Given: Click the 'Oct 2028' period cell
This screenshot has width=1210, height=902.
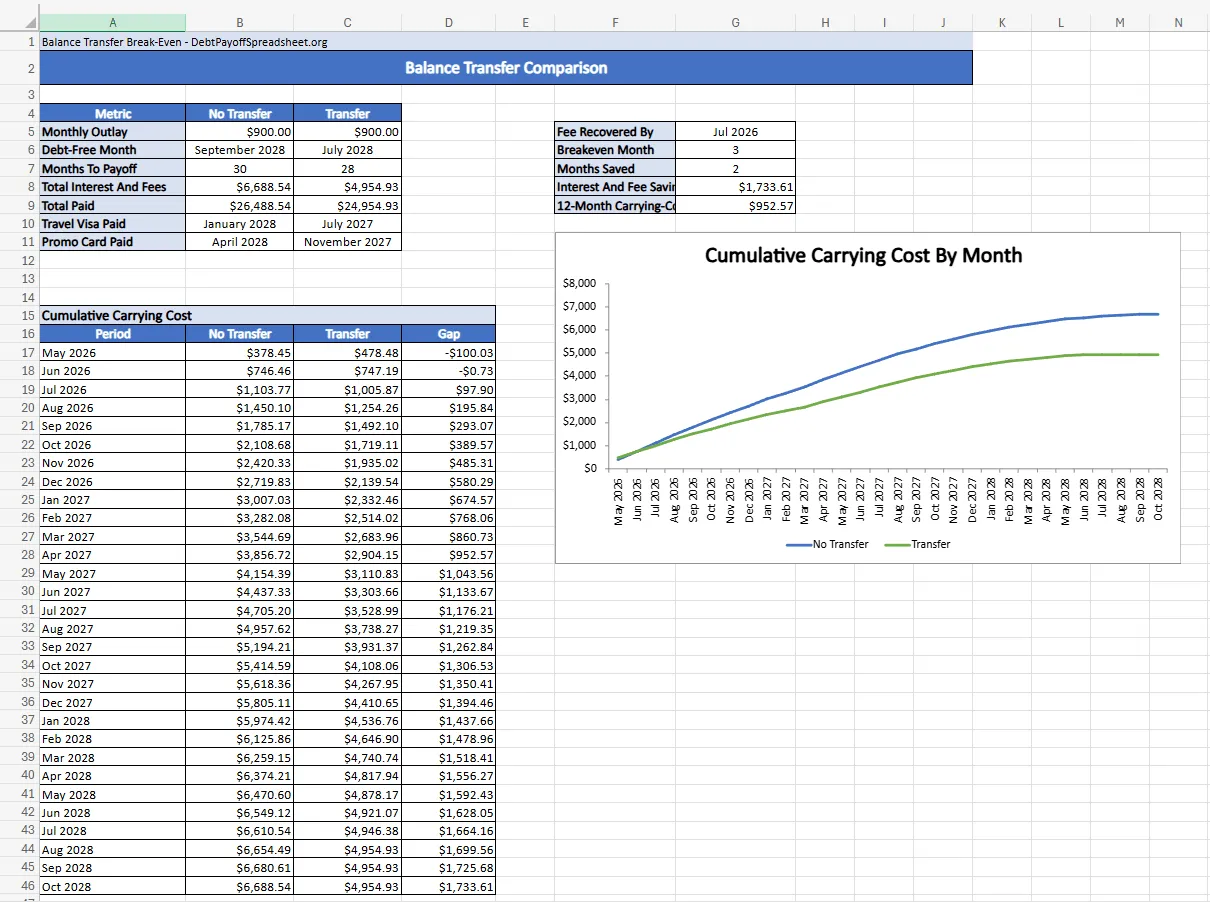Looking at the screenshot, I should click(112, 887).
